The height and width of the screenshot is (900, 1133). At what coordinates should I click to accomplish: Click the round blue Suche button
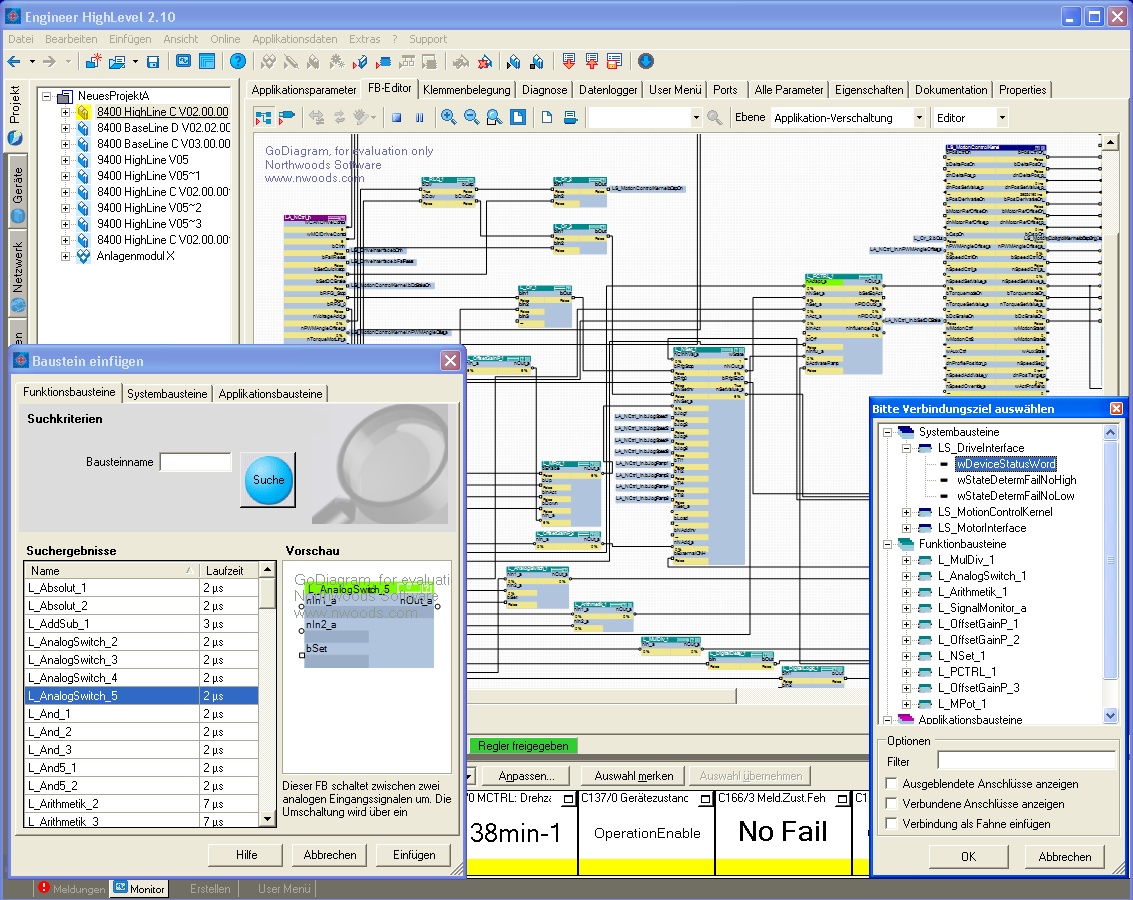point(268,480)
